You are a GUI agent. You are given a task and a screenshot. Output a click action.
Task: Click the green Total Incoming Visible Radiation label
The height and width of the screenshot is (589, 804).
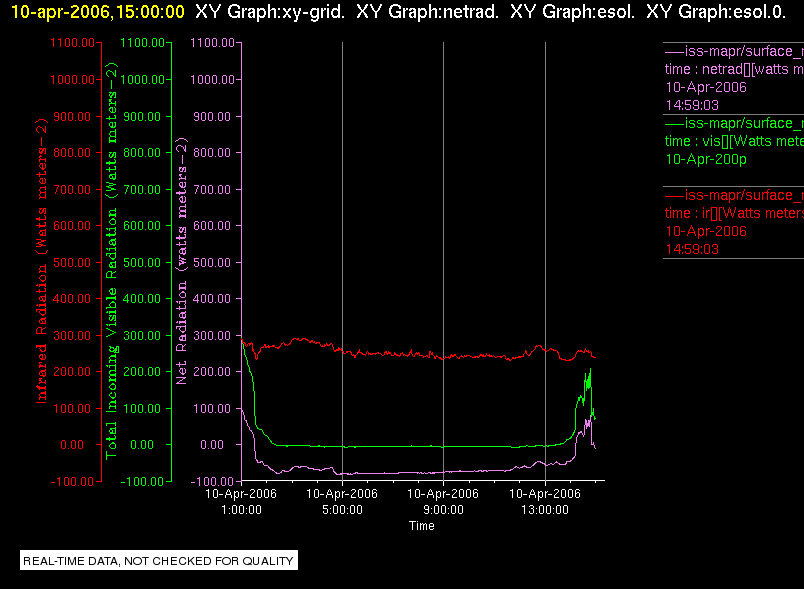click(111, 260)
